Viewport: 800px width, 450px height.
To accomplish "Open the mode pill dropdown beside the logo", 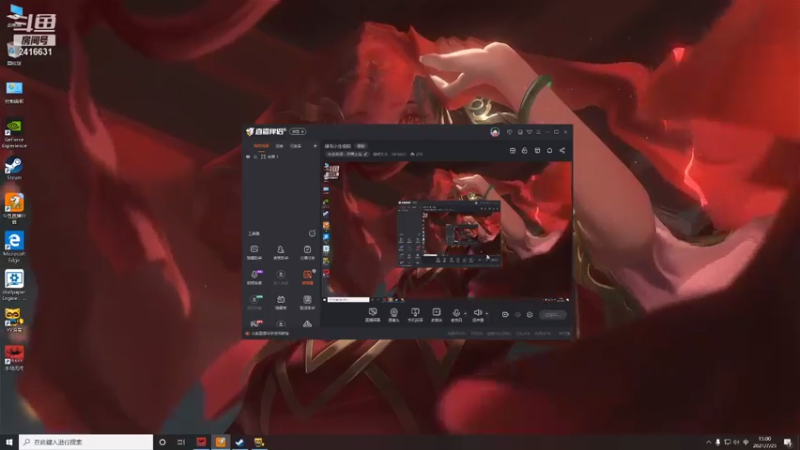I will 298,132.
